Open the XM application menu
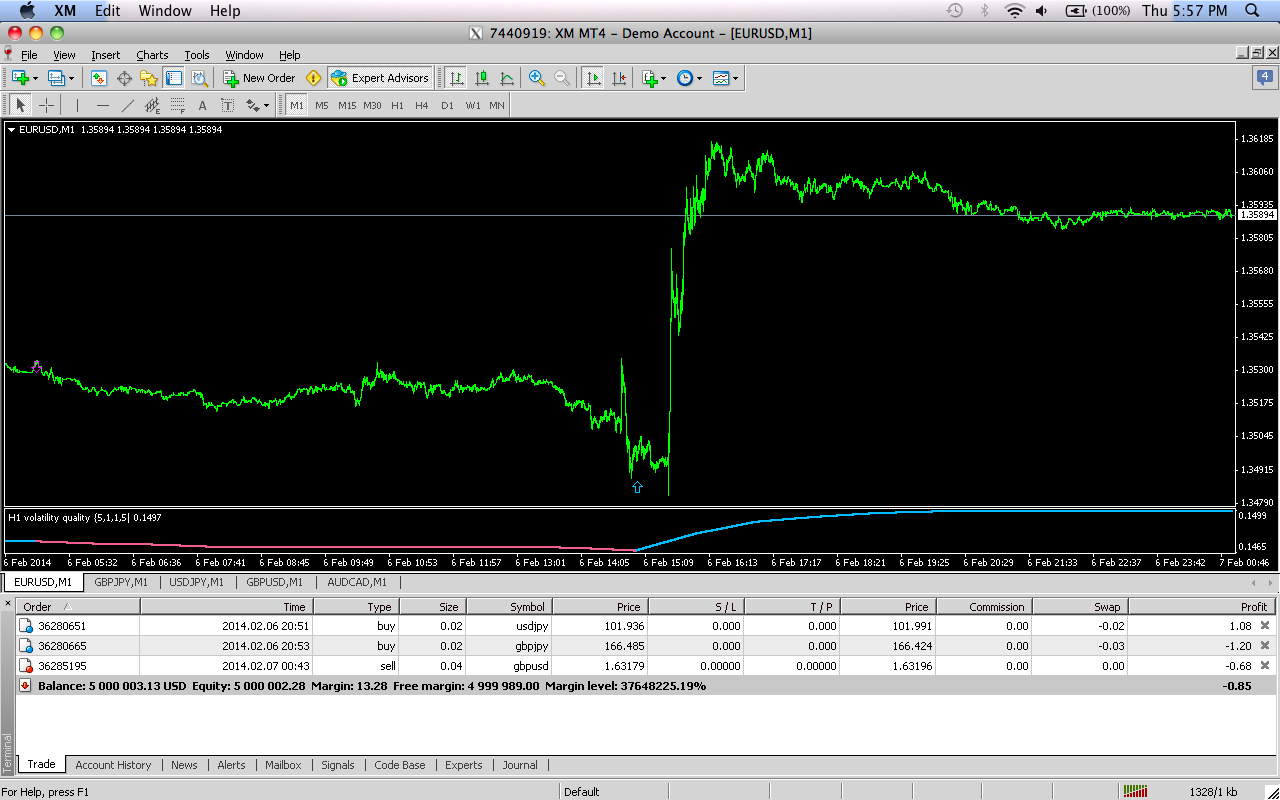The width and height of the screenshot is (1280, 800). pos(65,11)
